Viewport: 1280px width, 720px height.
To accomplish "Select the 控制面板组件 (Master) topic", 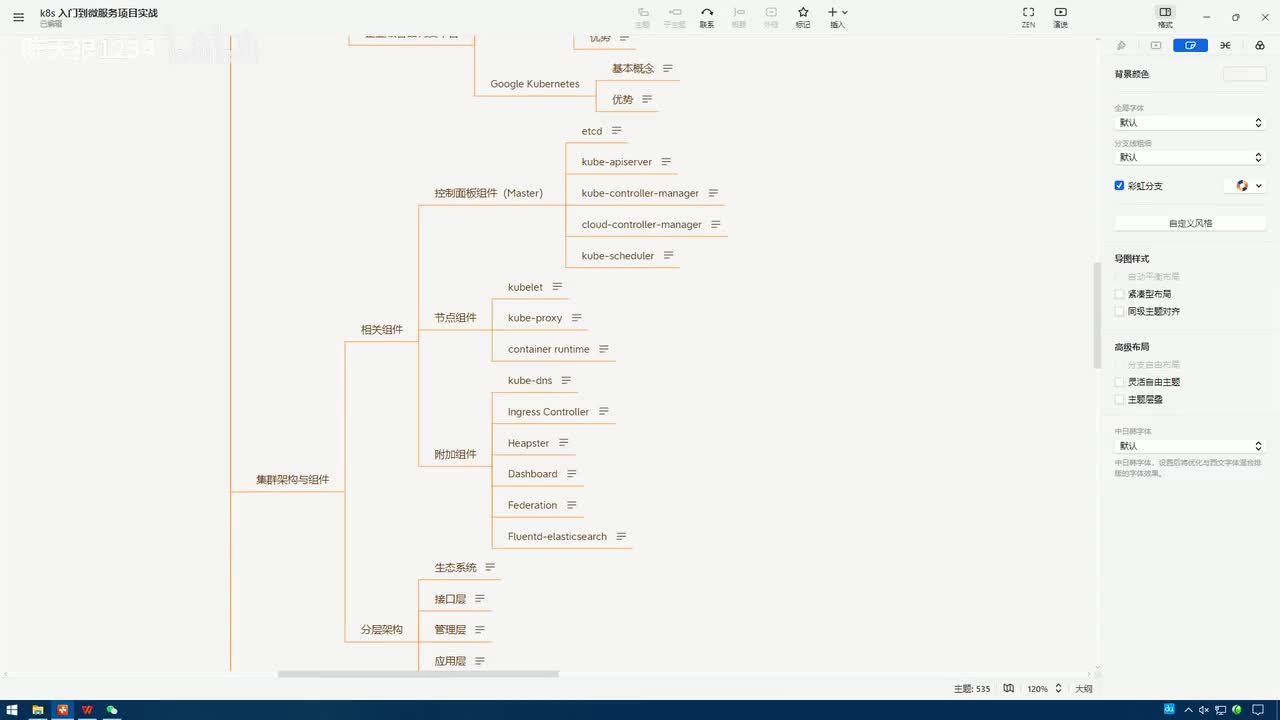I will tap(488, 193).
